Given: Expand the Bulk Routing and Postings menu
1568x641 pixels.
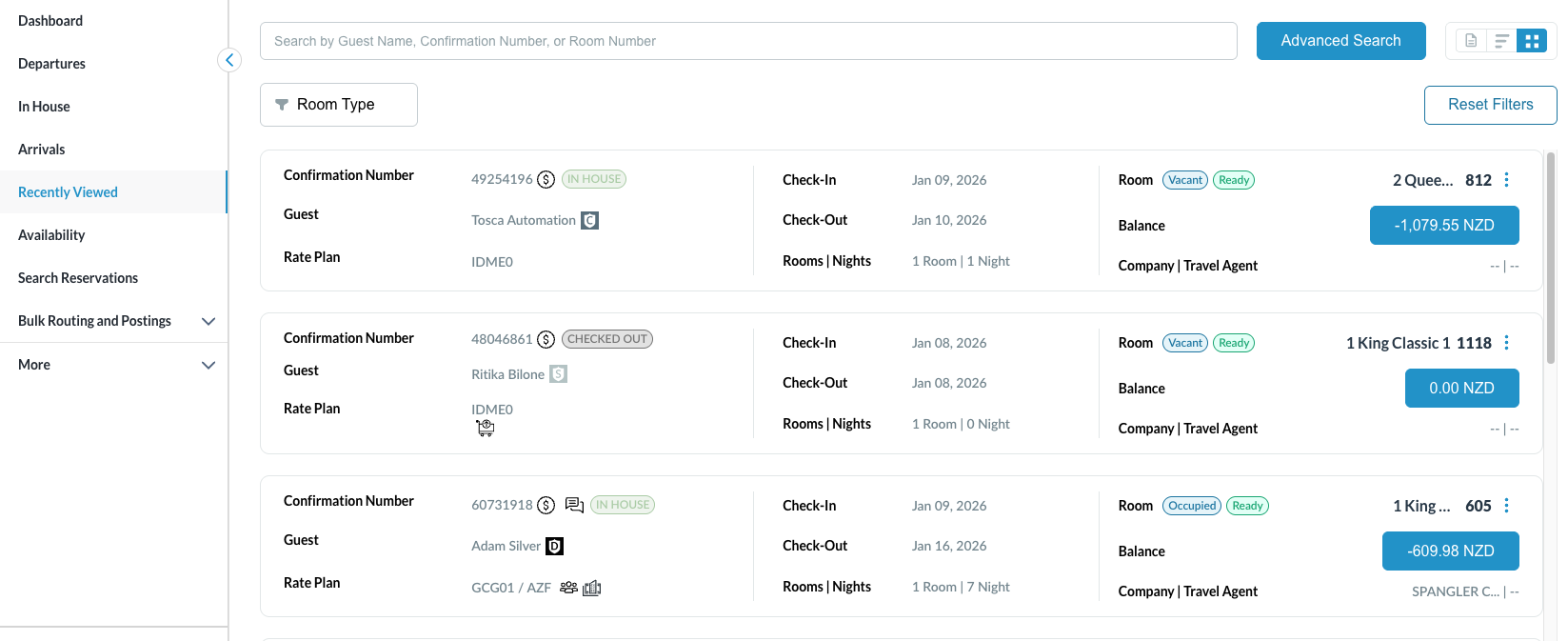Looking at the screenshot, I should click(208, 321).
